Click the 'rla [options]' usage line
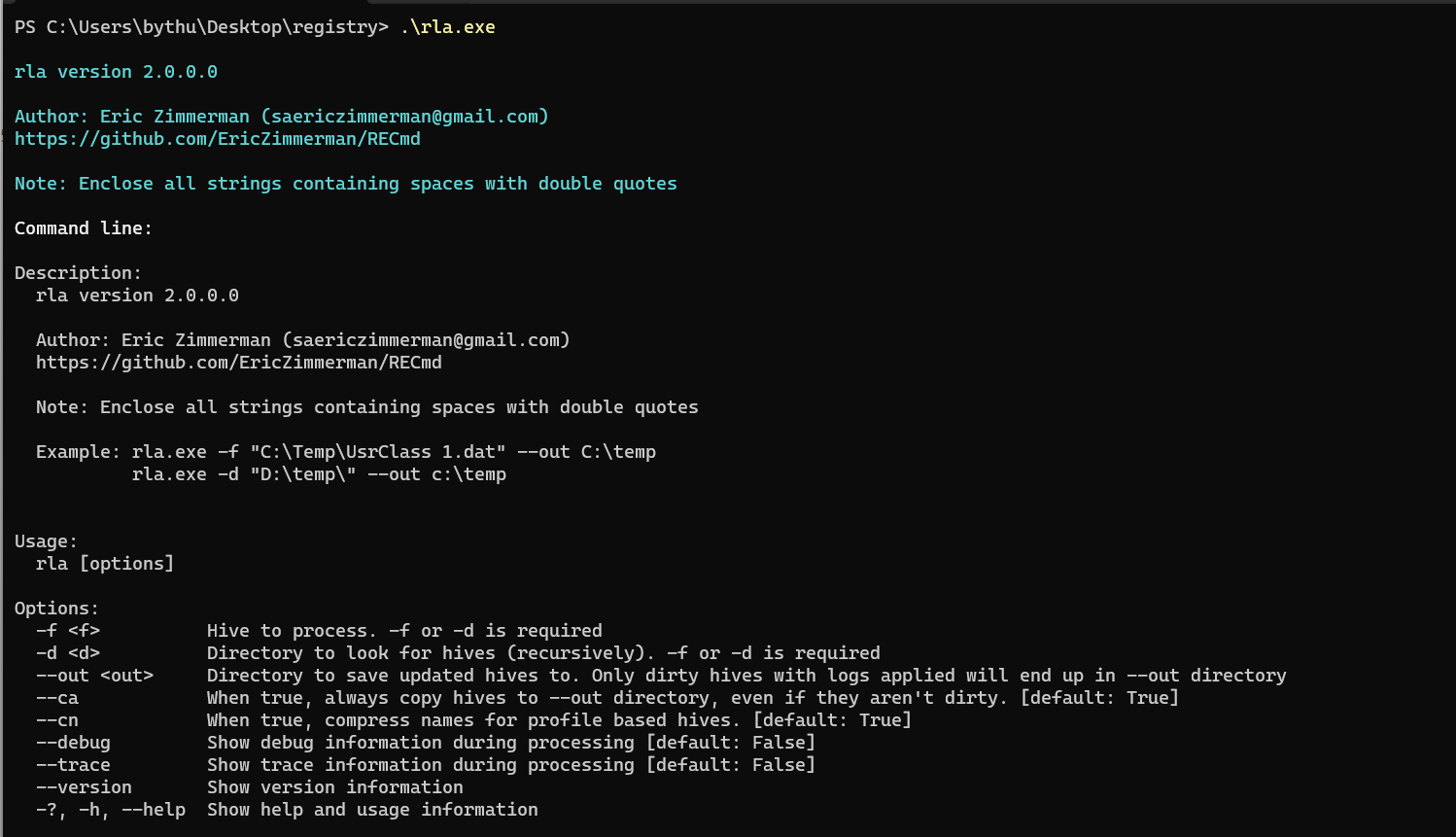Viewport: 1456px width, 837px height. pyautogui.click(x=105, y=564)
